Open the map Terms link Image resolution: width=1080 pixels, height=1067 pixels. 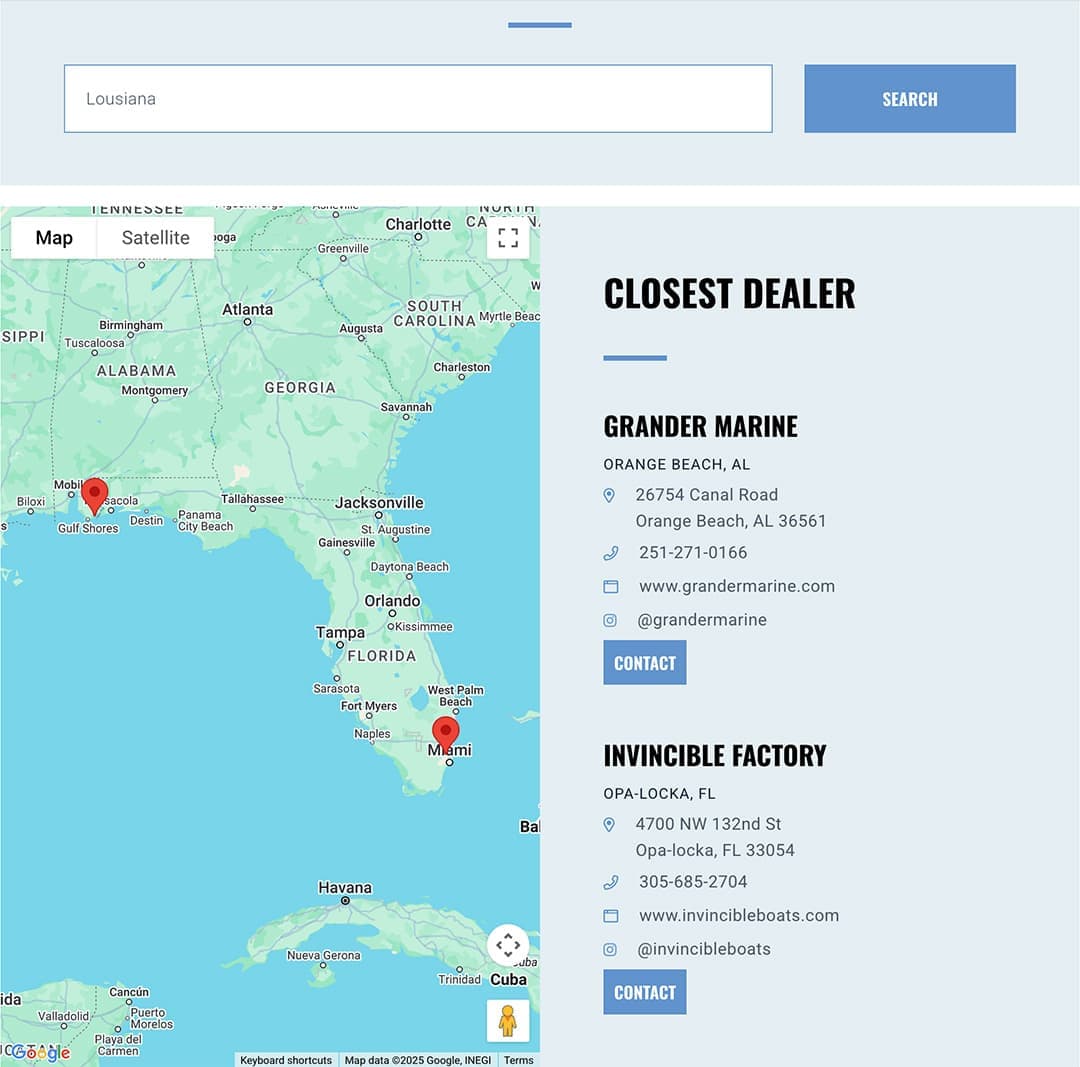point(518,1060)
